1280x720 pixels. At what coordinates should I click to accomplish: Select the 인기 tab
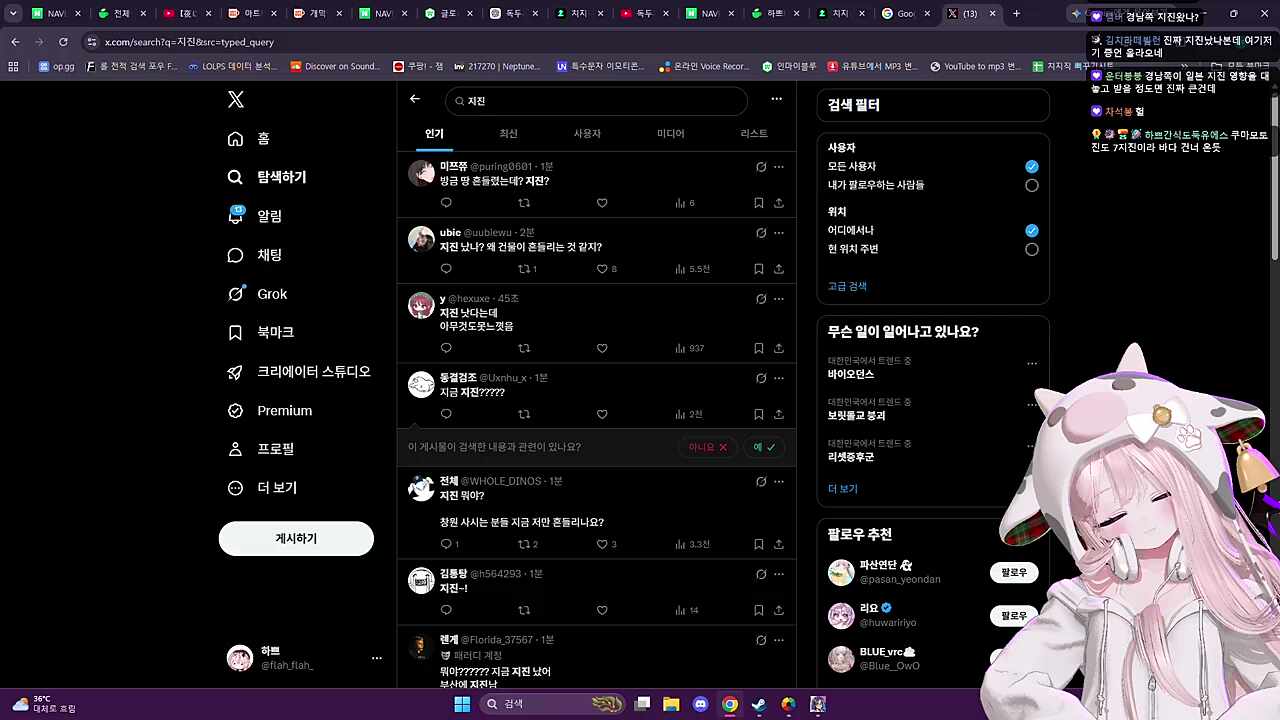point(434,134)
